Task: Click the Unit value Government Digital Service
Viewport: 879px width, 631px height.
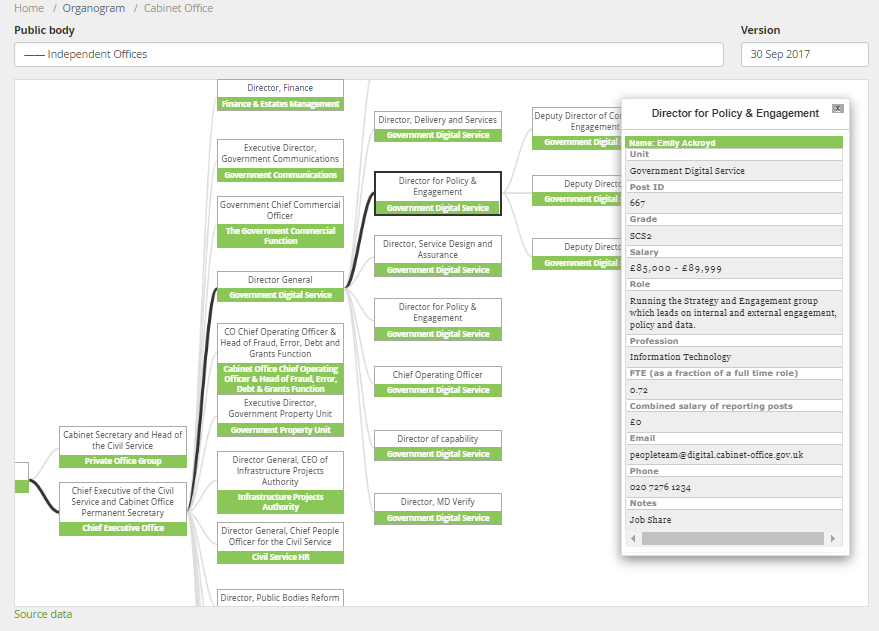Action: point(687,171)
